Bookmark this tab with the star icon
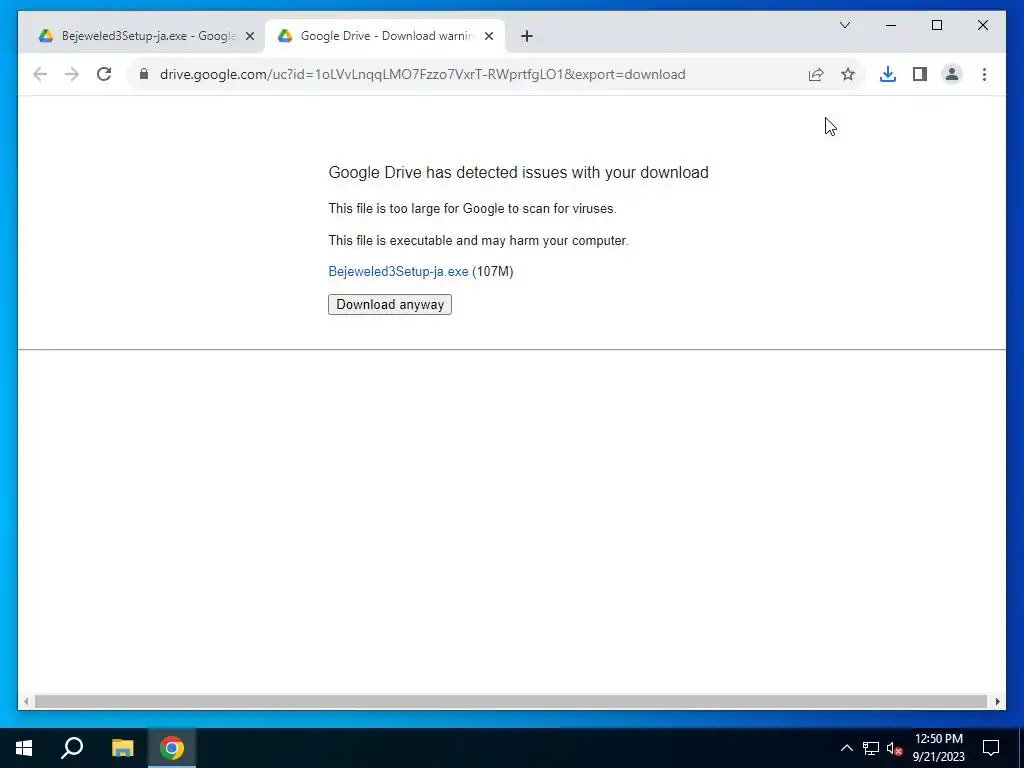The width and height of the screenshot is (1024, 768). click(x=848, y=74)
